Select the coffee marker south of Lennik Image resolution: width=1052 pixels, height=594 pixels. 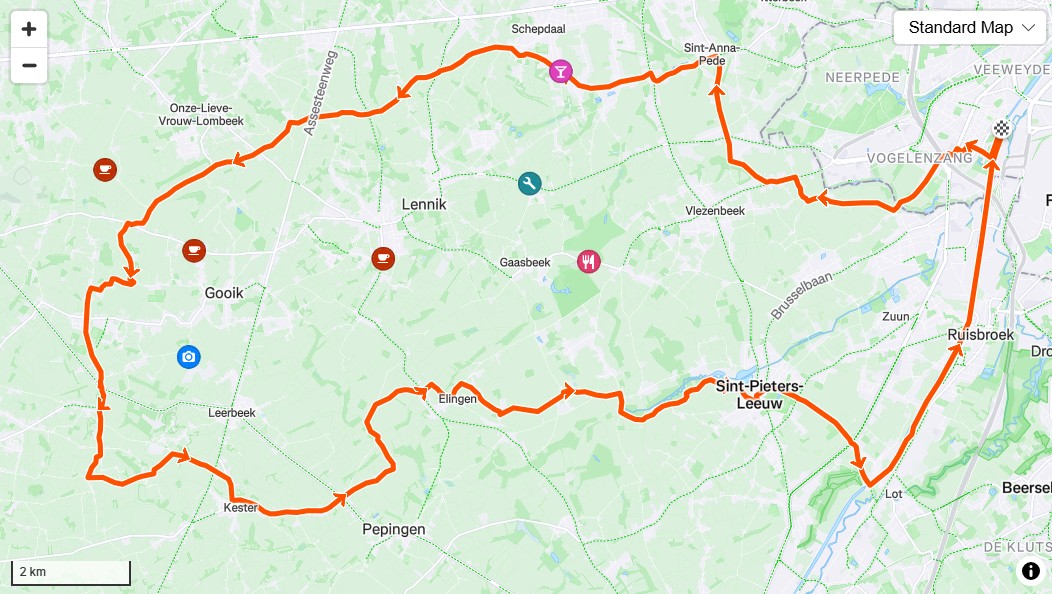[383, 258]
